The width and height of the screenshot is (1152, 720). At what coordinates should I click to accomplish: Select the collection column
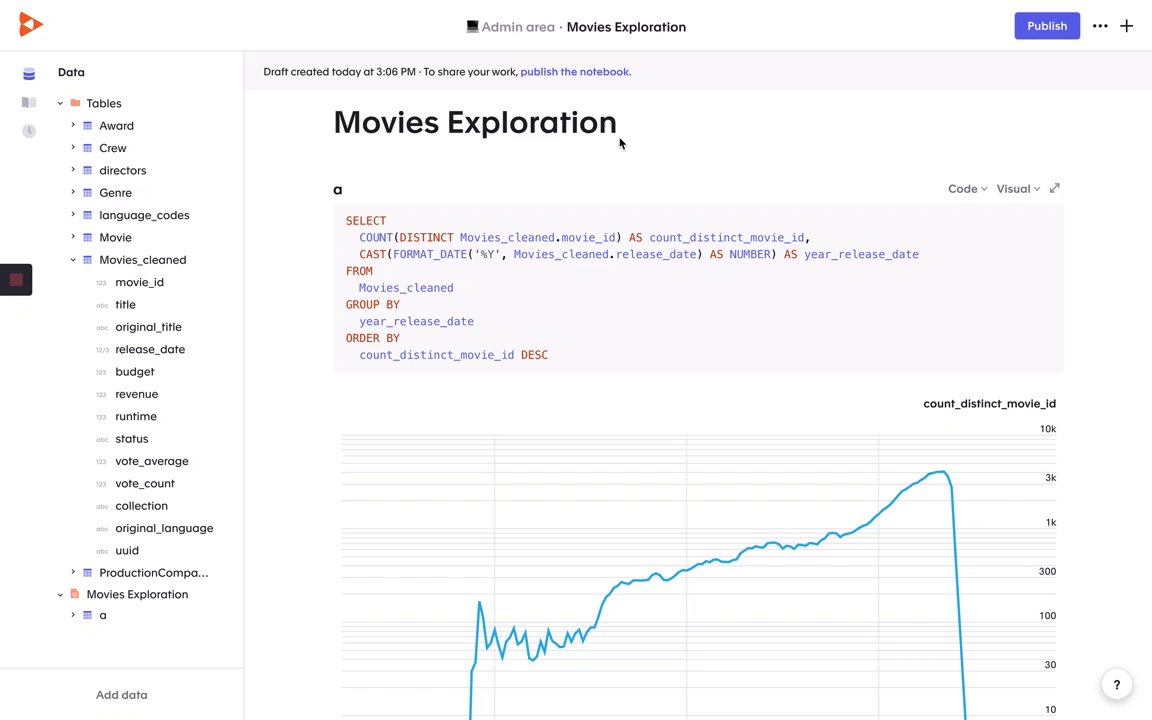click(x=141, y=505)
